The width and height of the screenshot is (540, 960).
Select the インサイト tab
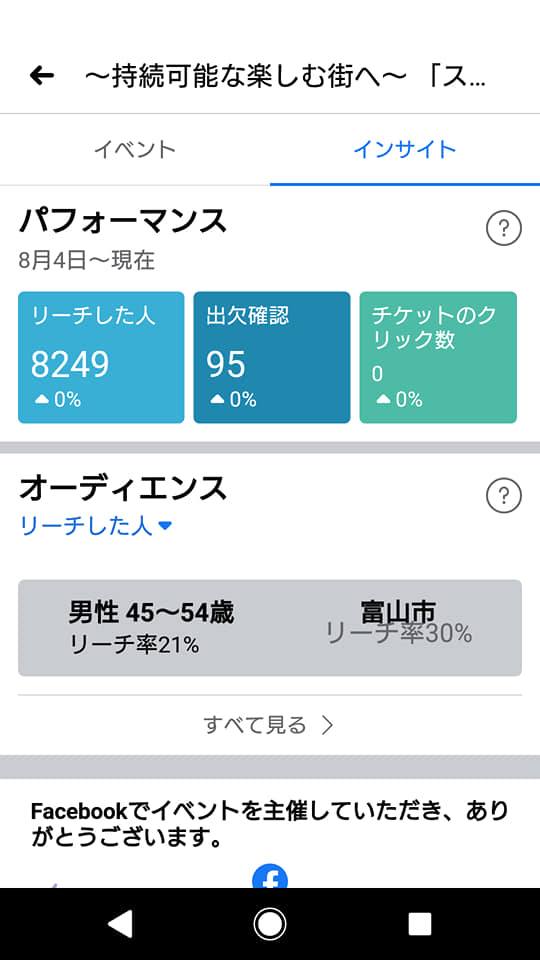point(405,149)
